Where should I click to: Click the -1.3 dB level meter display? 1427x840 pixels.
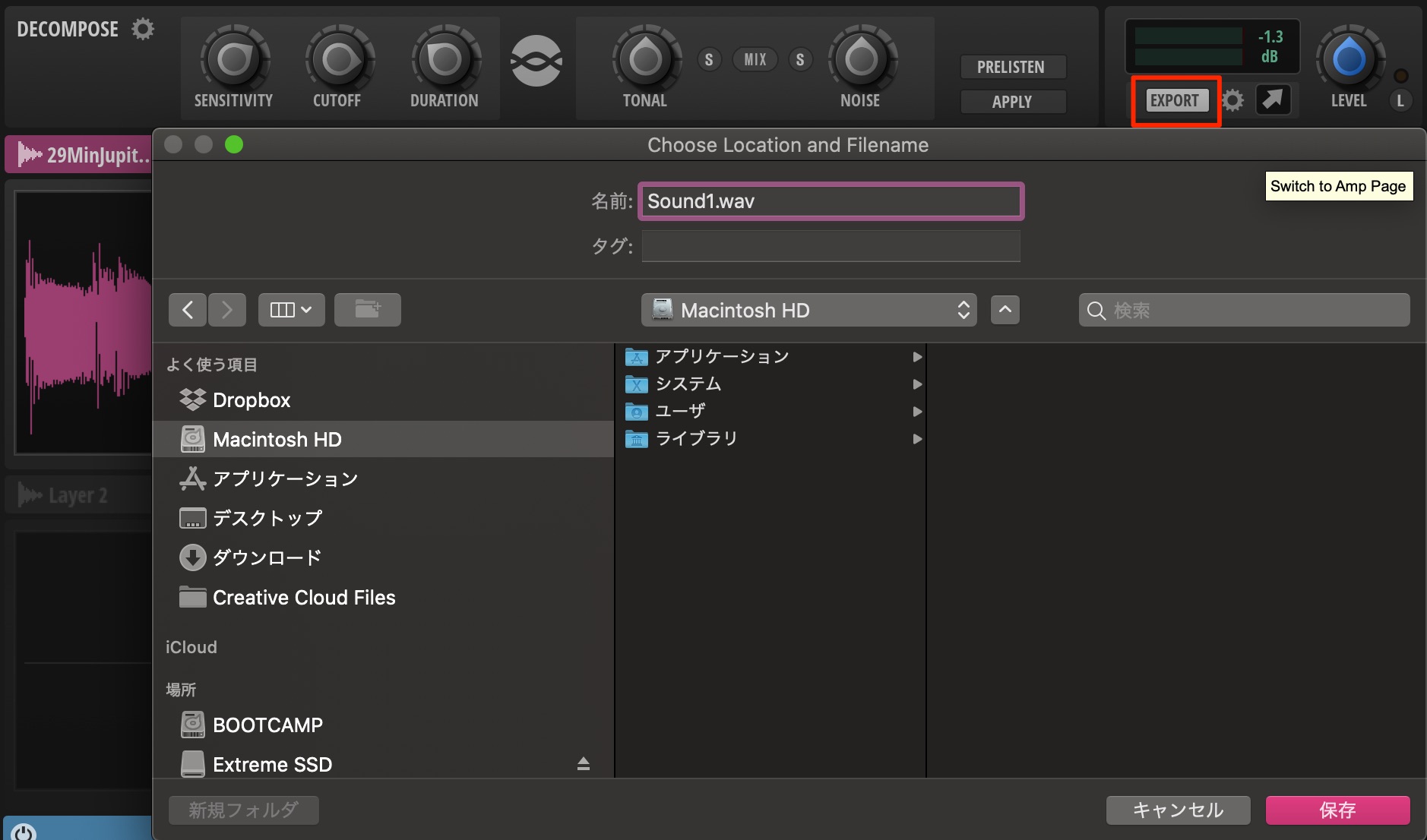click(x=1212, y=46)
